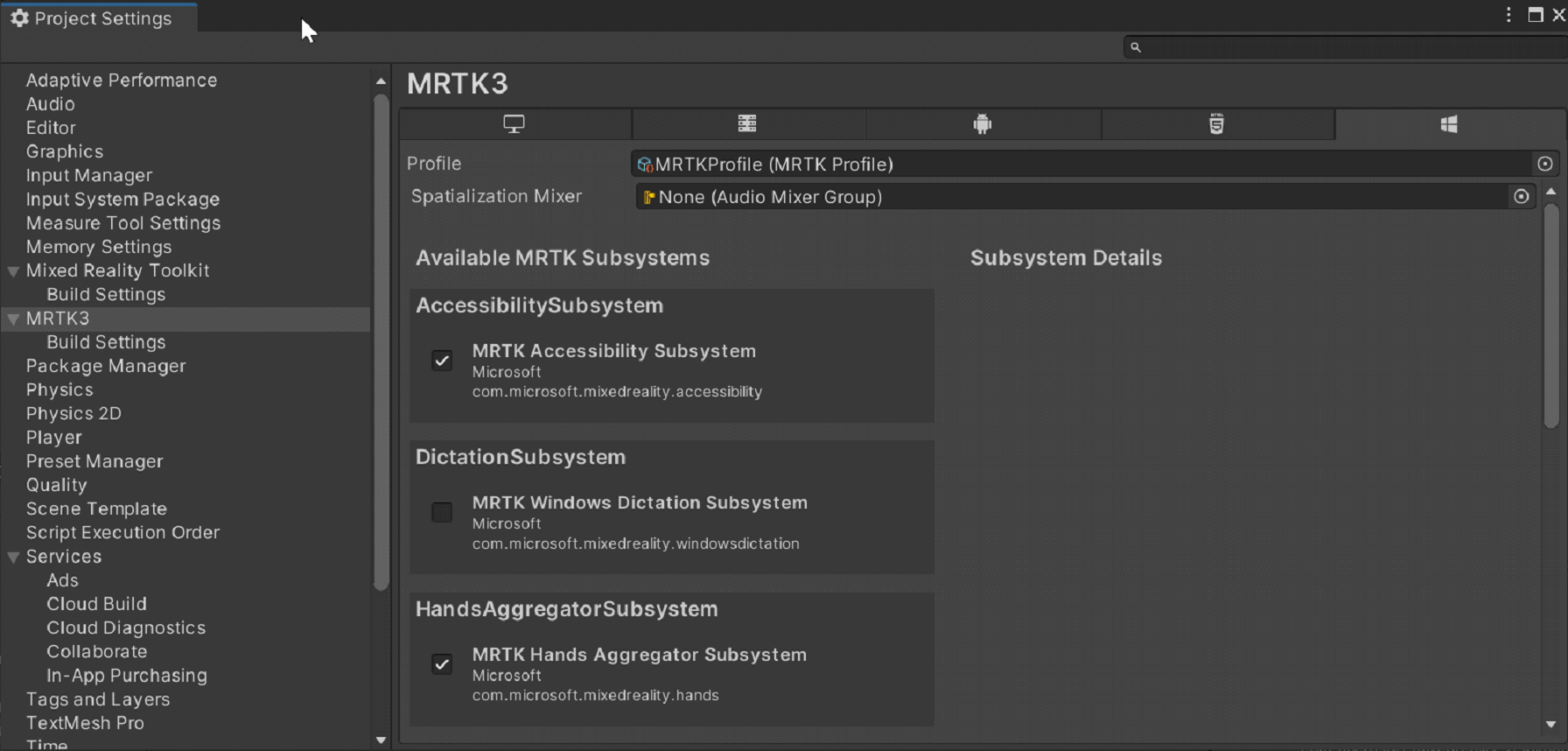1568x751 pixels.
Task: Open Build Settings under Mixed Reality Toolkit
Action: tap(106, 295)
